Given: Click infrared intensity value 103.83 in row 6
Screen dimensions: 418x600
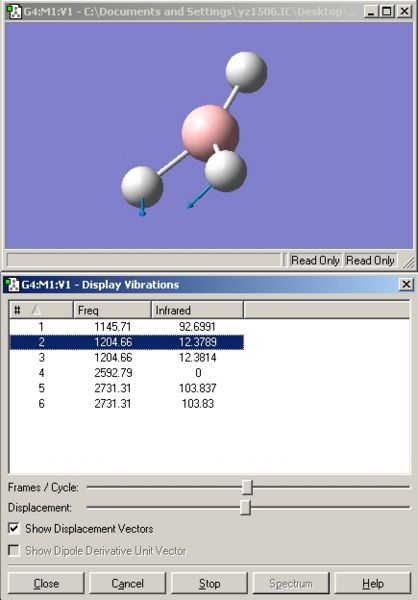Looking at the screenshot, I should coord(198,403).
